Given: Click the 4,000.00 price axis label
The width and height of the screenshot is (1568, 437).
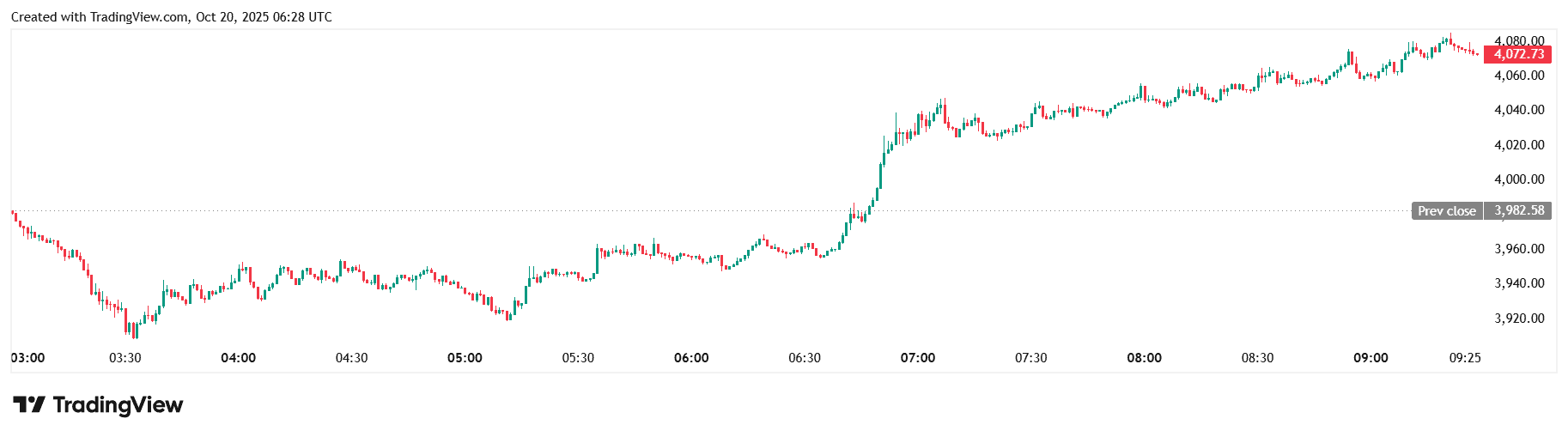Looking at the screenshot, I should click(1519, 179).
